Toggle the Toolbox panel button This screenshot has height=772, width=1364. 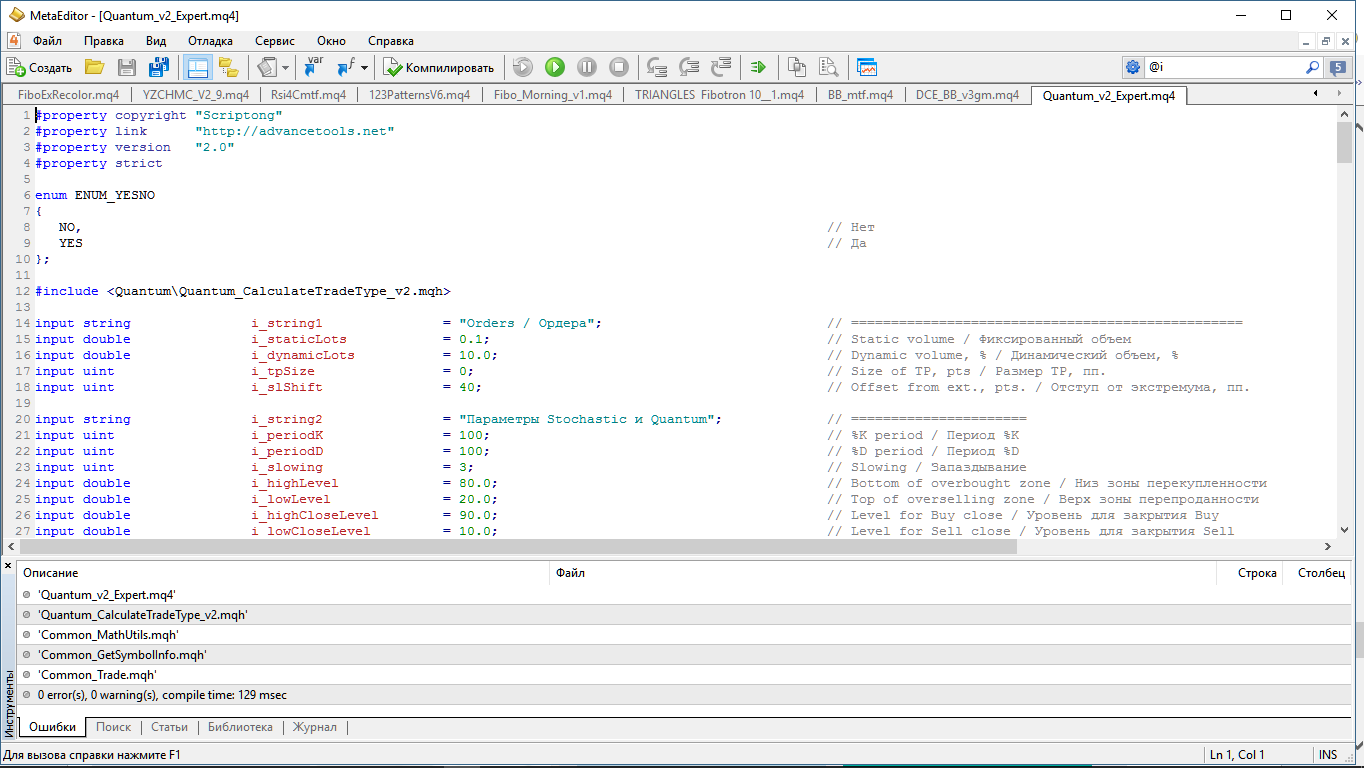pyautogui.click(x=197, y=67)
